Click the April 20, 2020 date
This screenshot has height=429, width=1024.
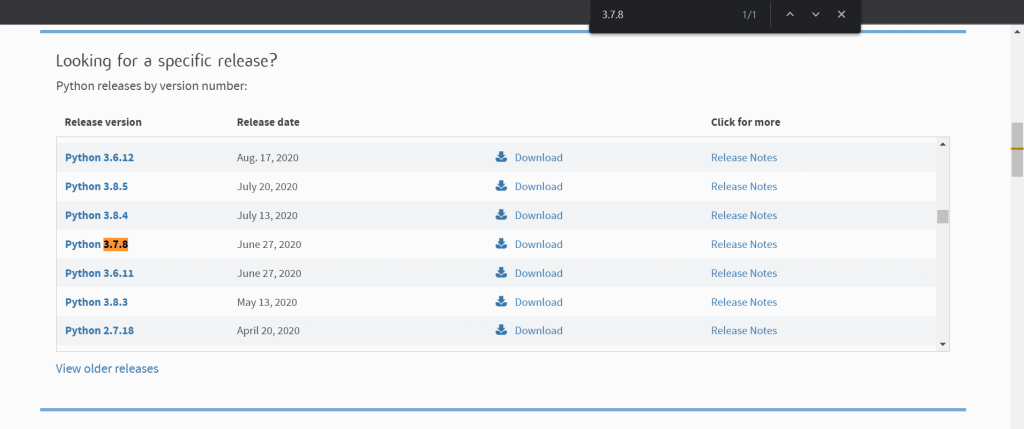pos(268,330)
